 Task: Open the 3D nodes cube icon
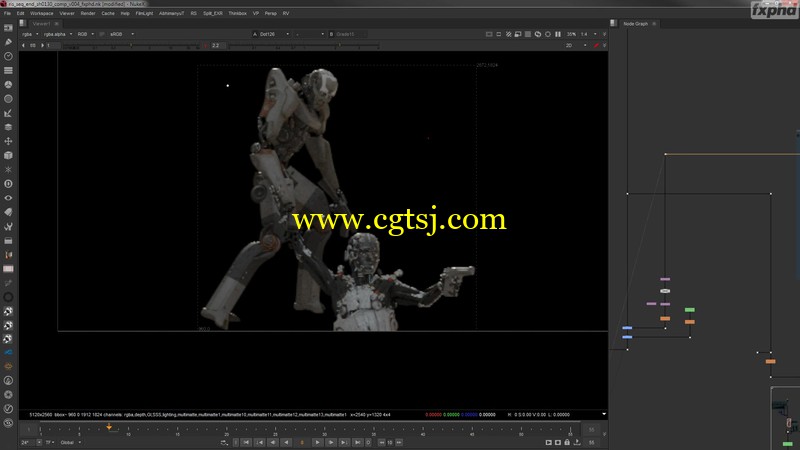8,156
